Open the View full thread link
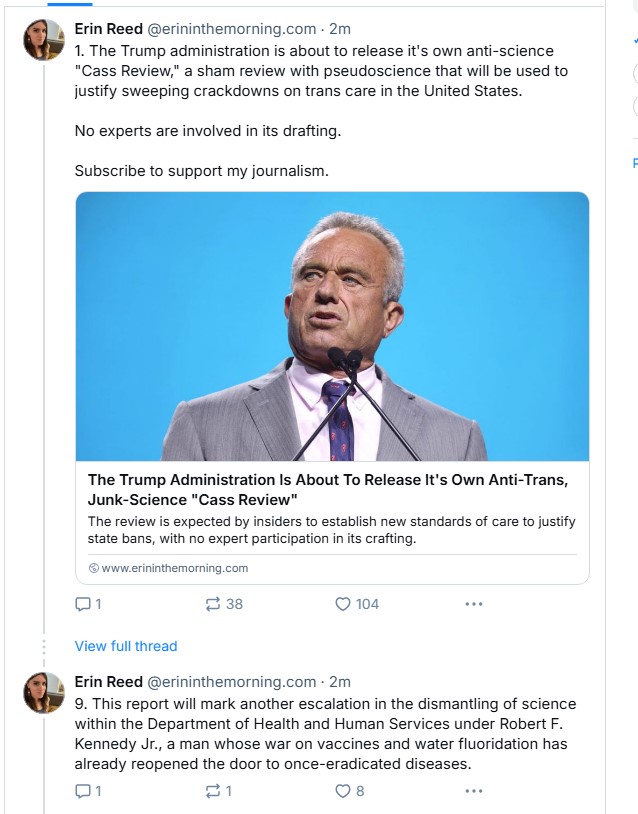This screenshot has width=638, height=814. [x=126, y=646]
